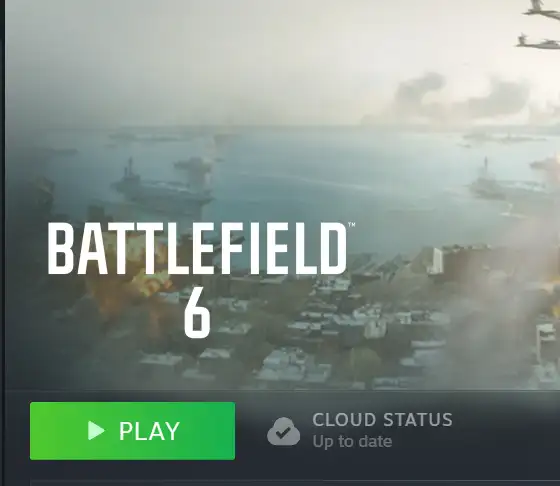Click the PLAY text label

click(x=149, y=431)
